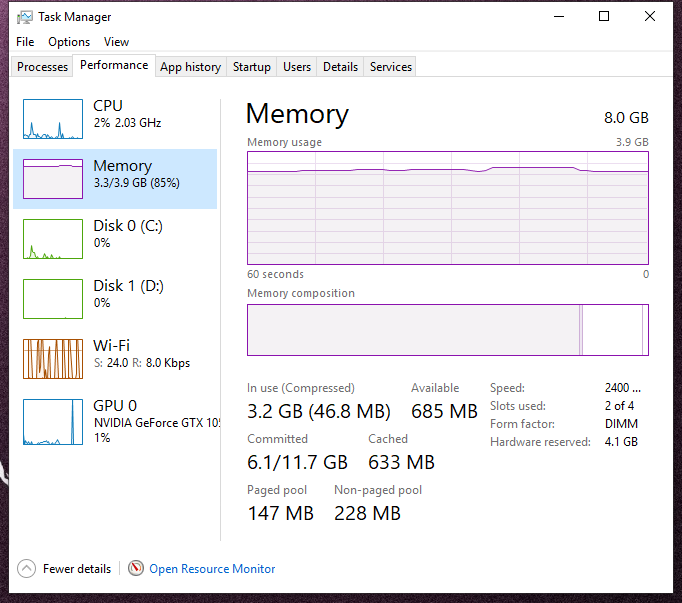Select the CPU usage mini graph
This screenshot has width=682, height=603.
(53, 119)
